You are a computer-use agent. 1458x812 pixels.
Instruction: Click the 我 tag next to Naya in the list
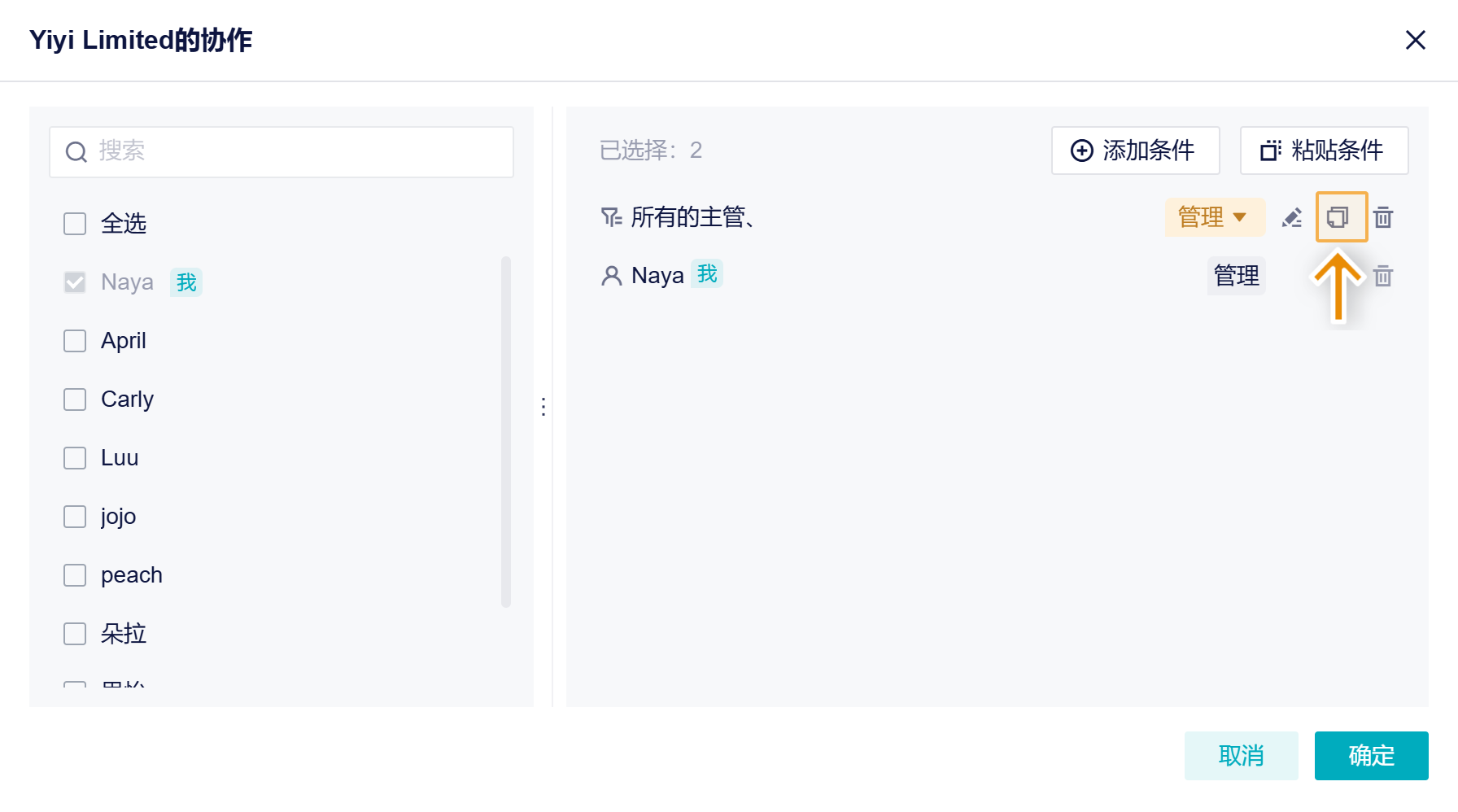click(186, 282)
